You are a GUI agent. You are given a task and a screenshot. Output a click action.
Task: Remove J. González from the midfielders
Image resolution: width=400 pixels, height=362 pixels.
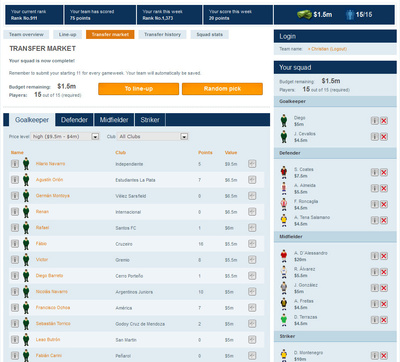pyautogui.click(x=384, y=288)
